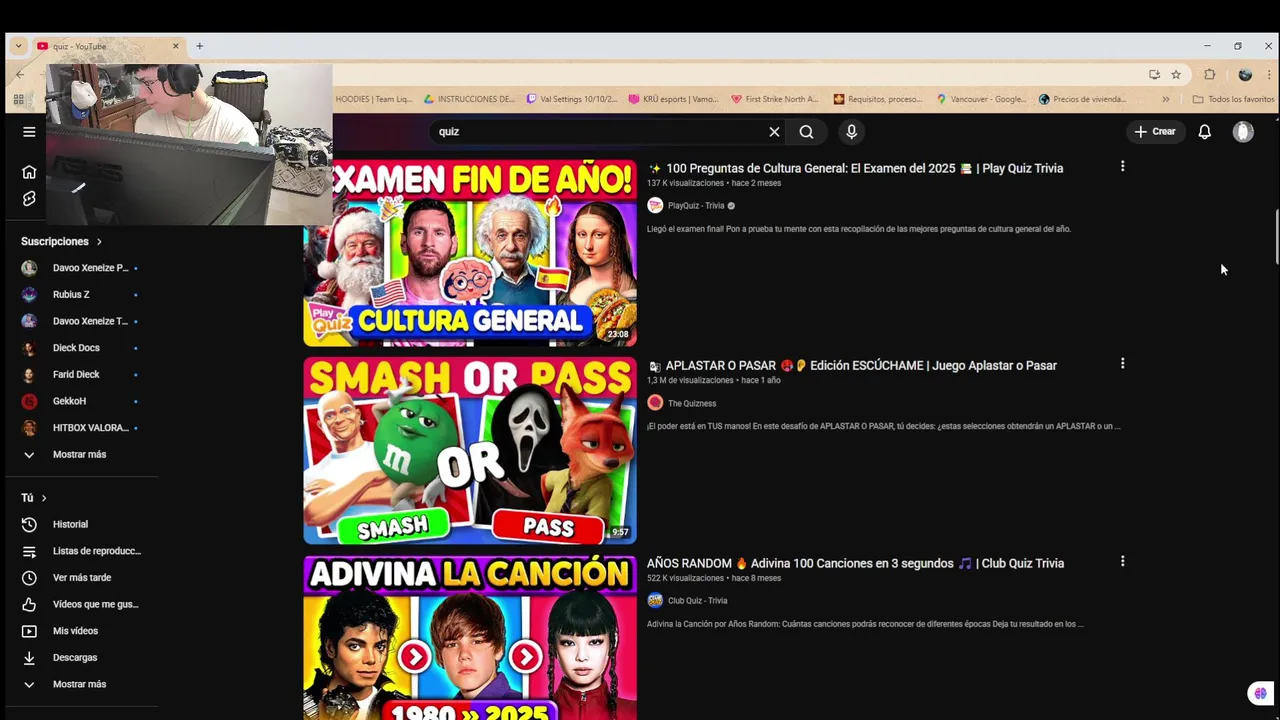
Task: Visit the PlayQuiz - Trivia channel
Action: pos(696,206)
